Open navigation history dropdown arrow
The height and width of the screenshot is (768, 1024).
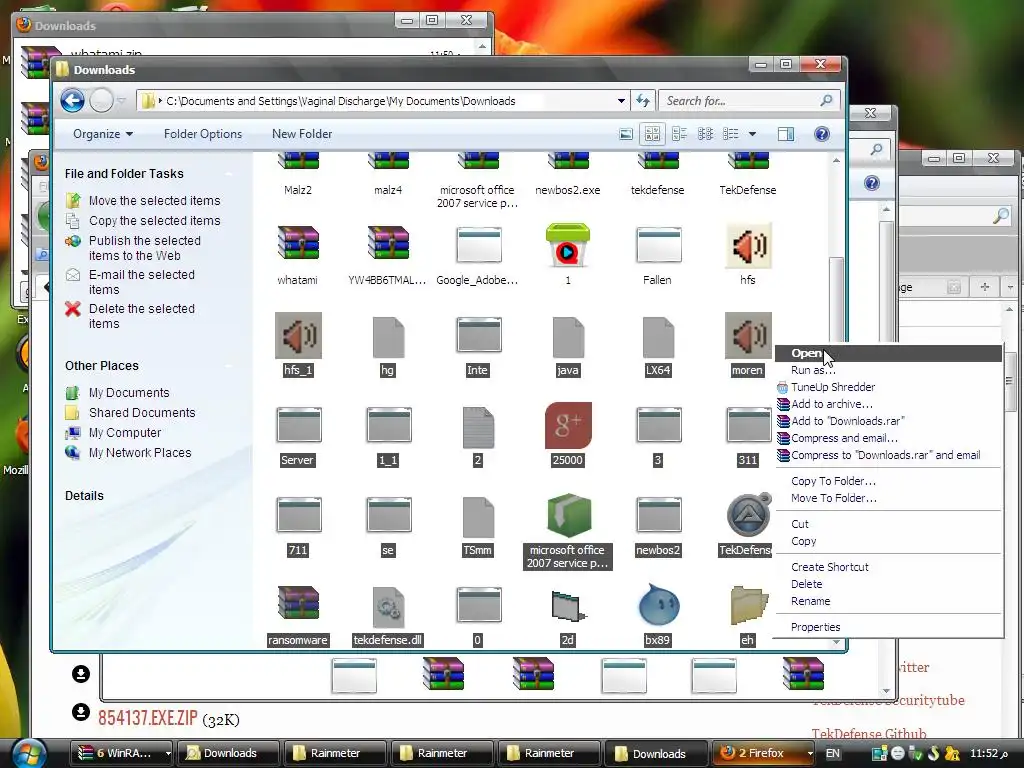[121, 101]
